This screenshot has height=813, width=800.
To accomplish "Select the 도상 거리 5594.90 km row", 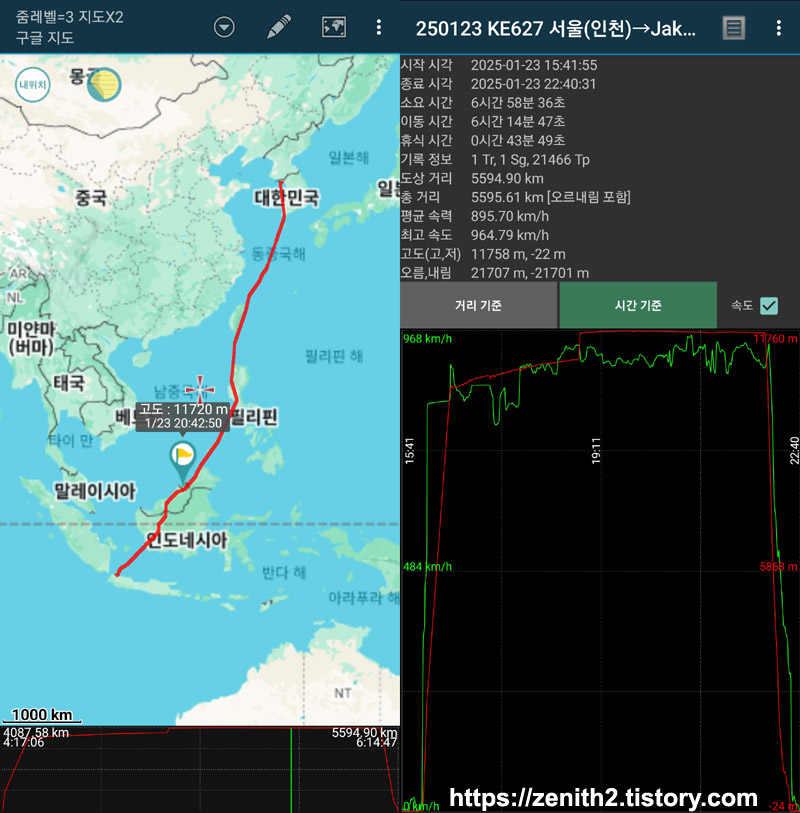I will [600, 178].
